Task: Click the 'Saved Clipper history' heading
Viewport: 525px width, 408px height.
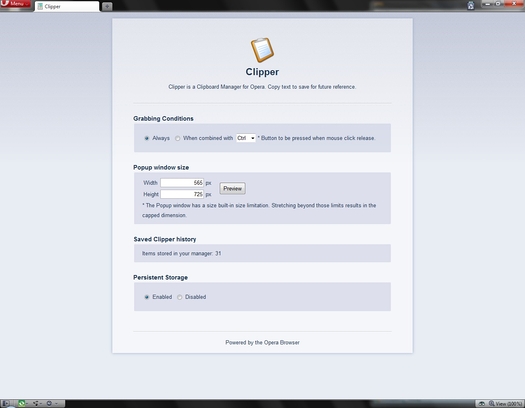Action: [x=165, y=239]
